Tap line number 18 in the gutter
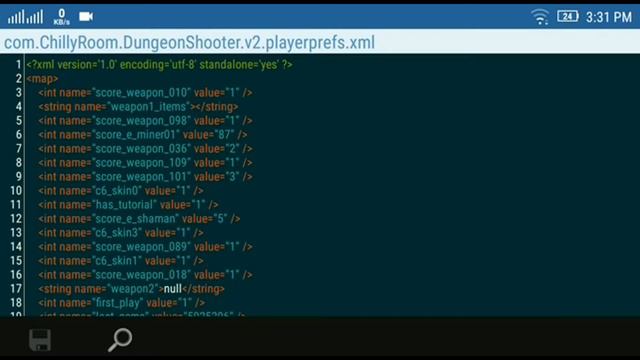 click(16, 303)
